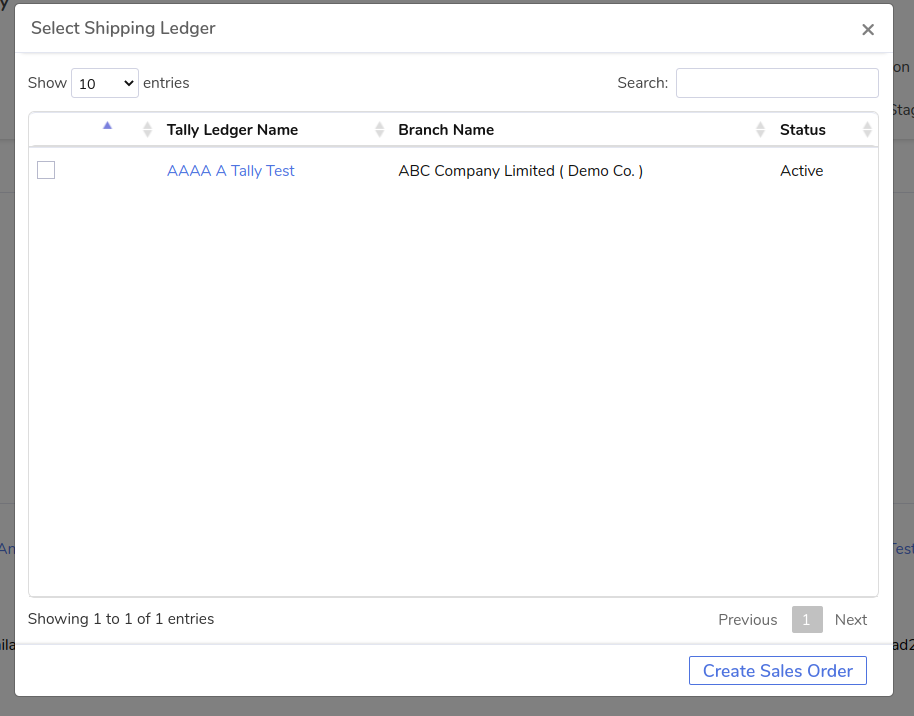Click the grey sort icon before Tally Ledger Name
This screenshot has height=716, width=914.
[x=148, y=129]
